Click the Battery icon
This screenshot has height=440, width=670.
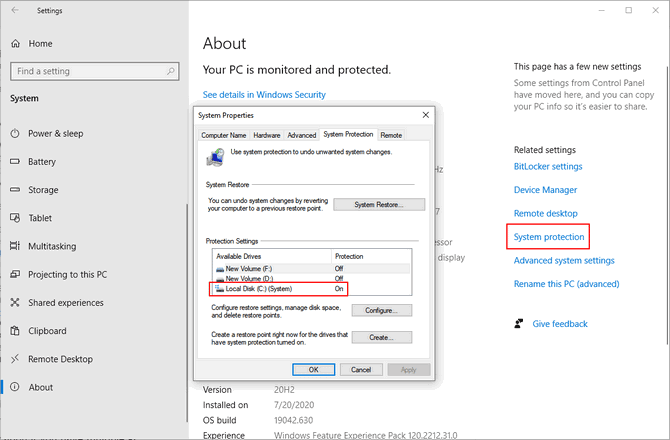click(x=15, y=161)
